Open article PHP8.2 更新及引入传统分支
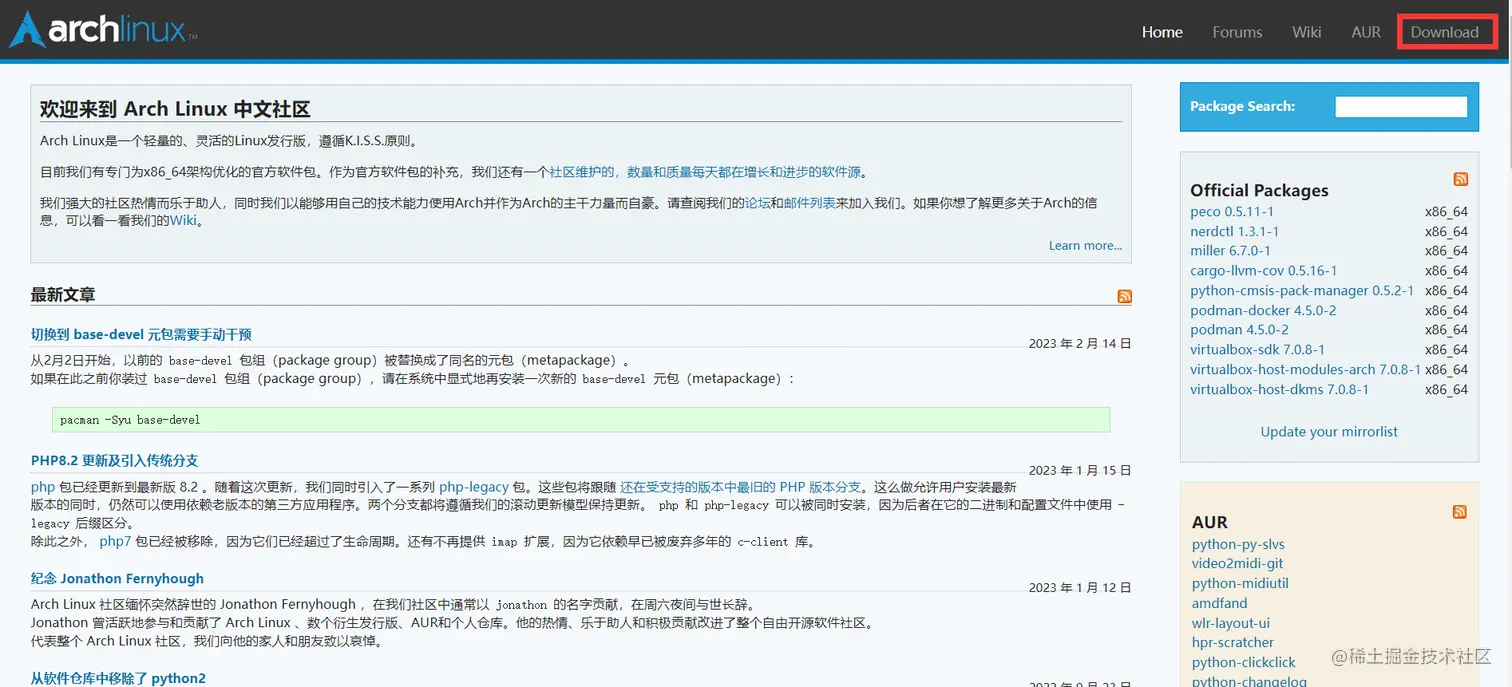Viewport: 1512px width, 687px height. (x=115, y=460)
